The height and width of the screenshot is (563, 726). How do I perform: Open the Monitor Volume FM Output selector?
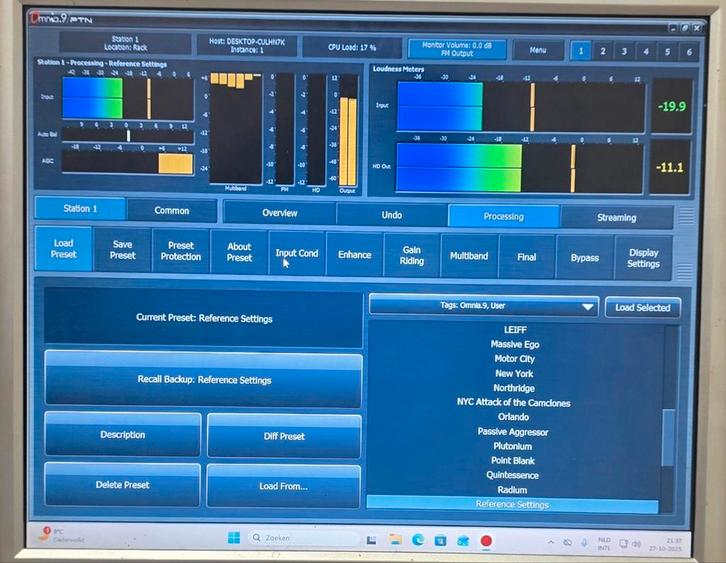[x=456, y=49]
